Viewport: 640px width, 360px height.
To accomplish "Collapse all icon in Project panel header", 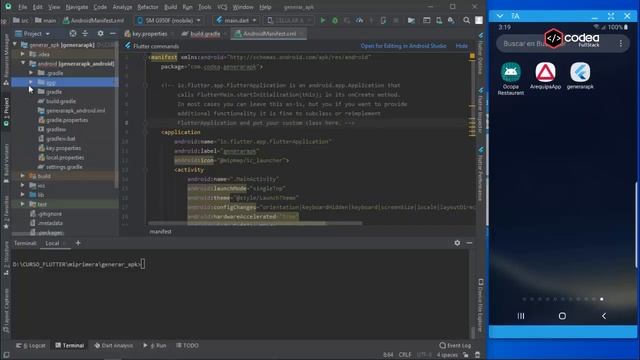I will [x=85, y=33].
